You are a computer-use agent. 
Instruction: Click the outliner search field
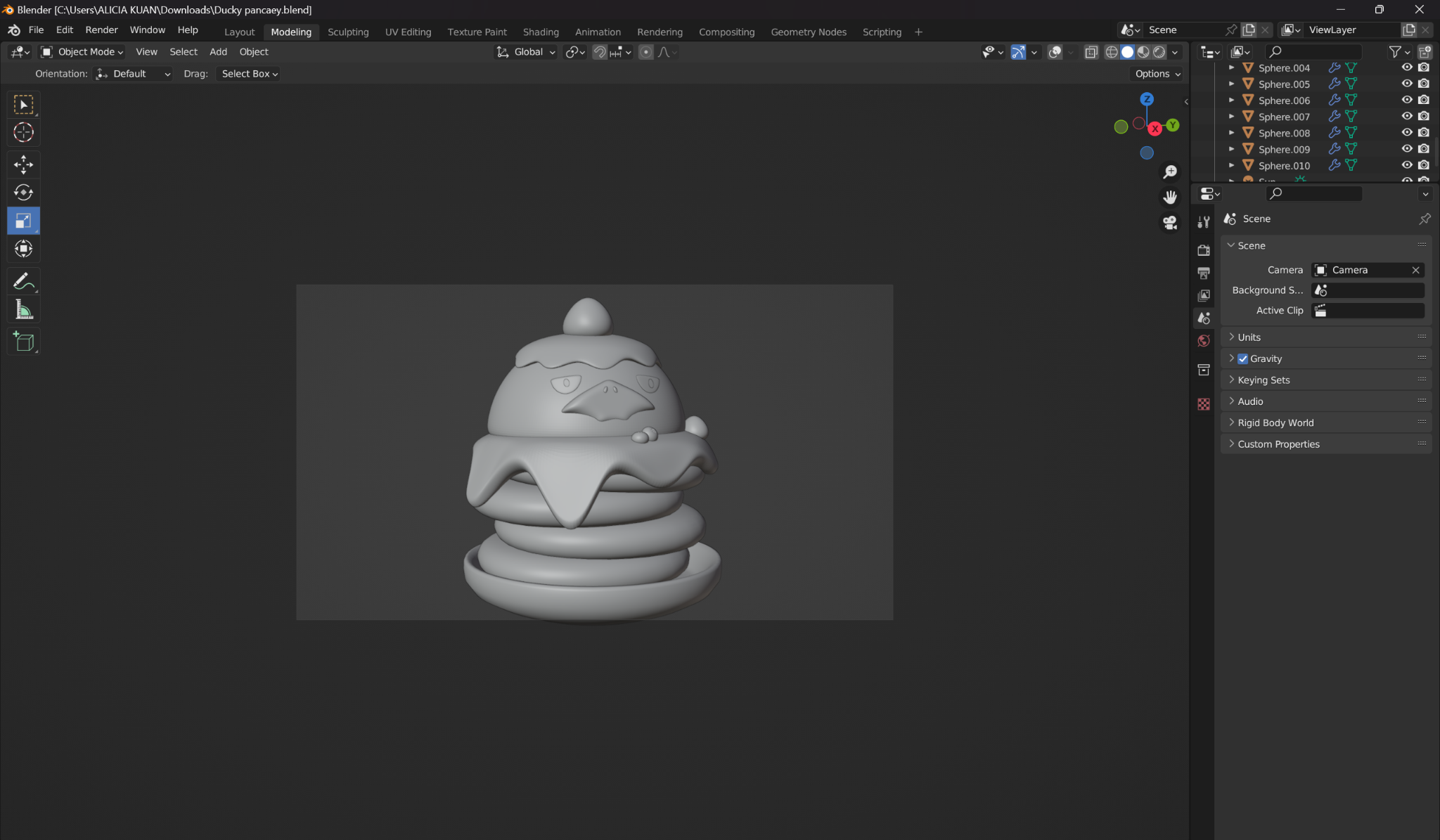point(1313,51)
